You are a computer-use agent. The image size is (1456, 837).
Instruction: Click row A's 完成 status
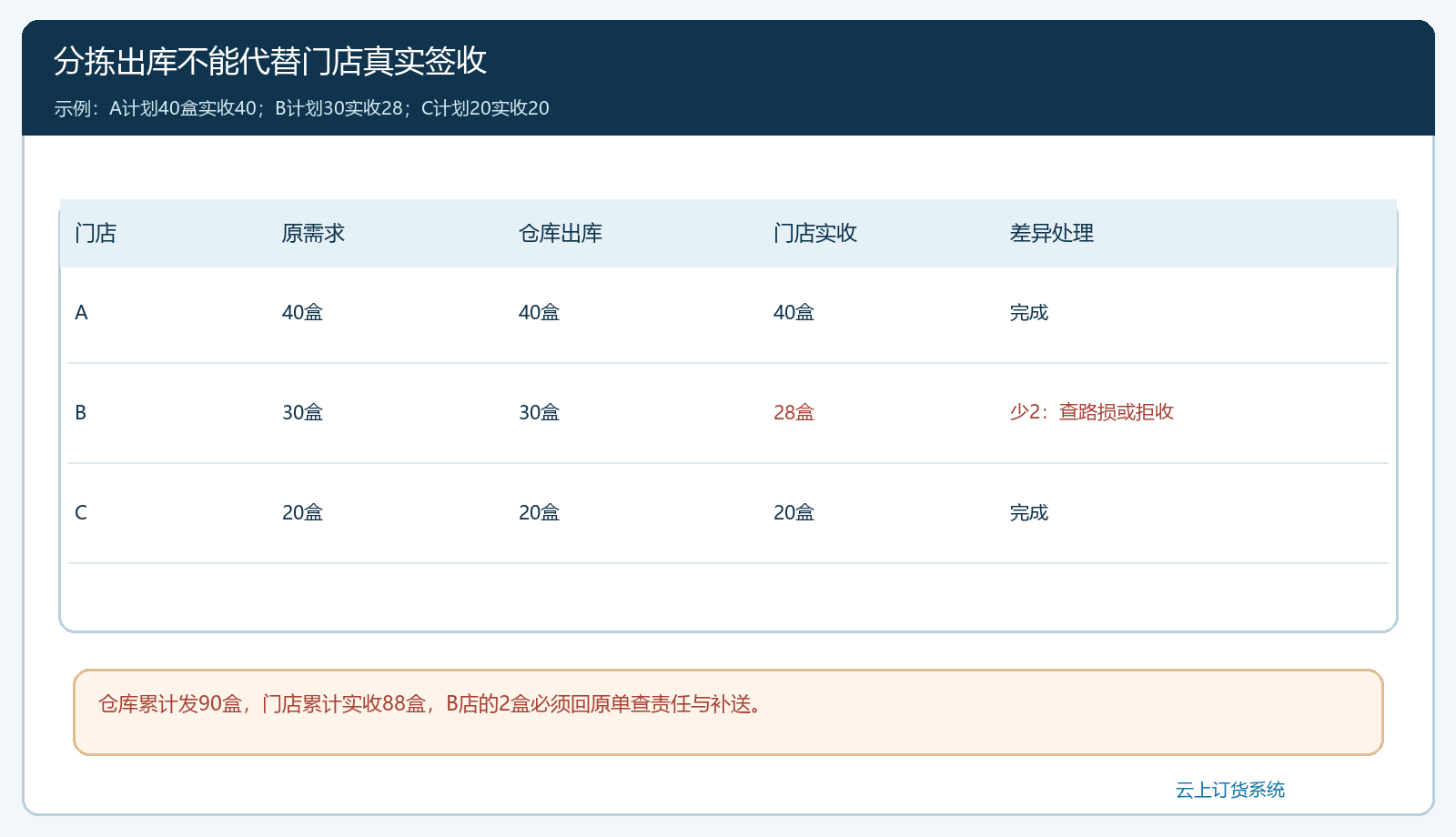click(1029, 313)
